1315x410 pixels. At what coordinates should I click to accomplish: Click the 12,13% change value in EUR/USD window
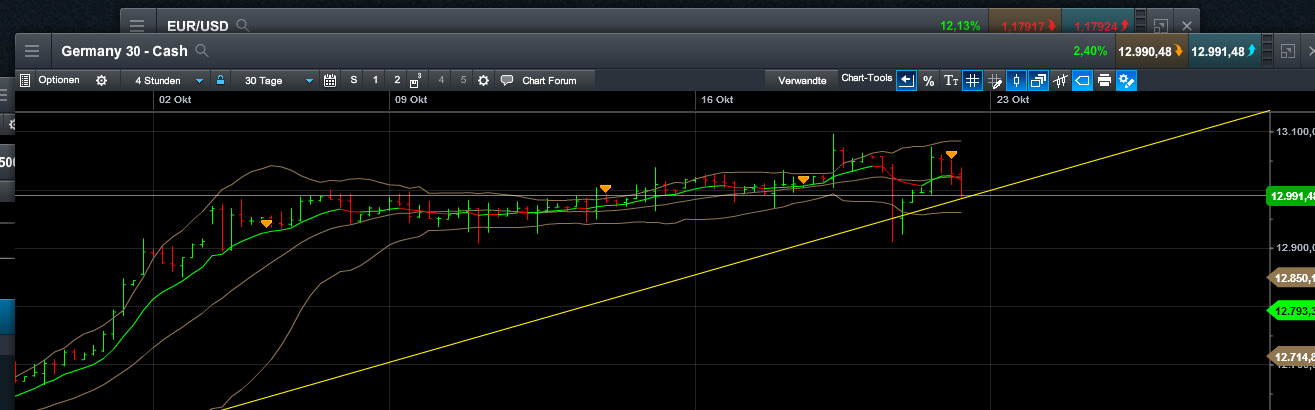[960, 25]
